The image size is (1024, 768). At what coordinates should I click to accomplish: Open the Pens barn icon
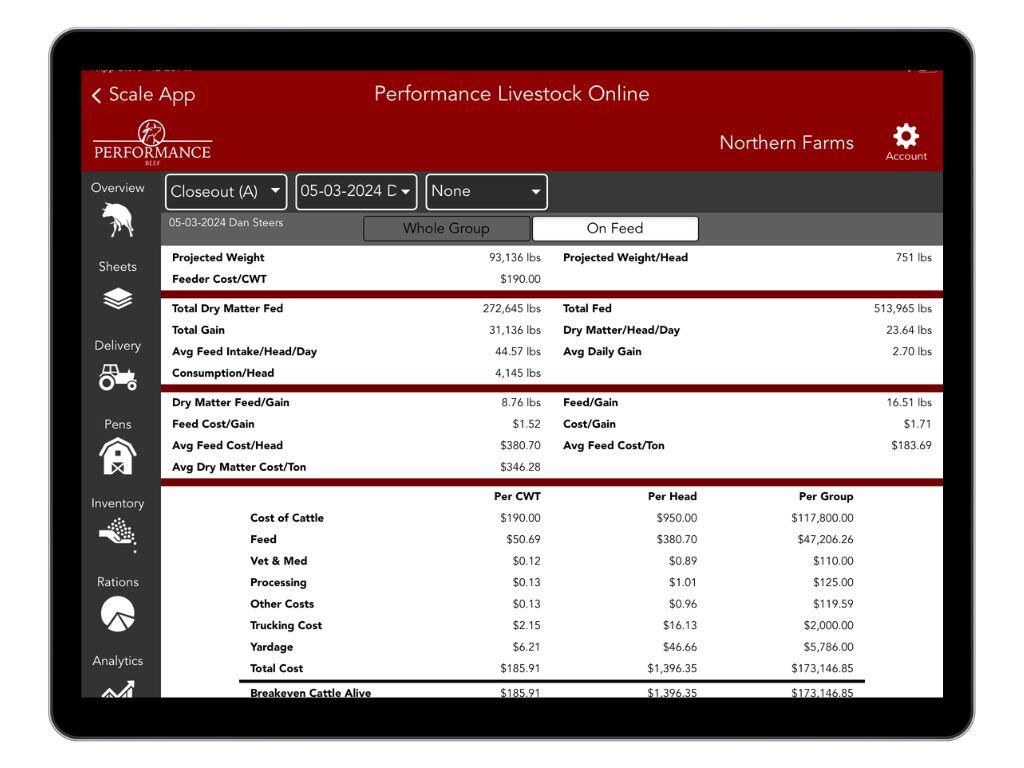pos(118,456)
